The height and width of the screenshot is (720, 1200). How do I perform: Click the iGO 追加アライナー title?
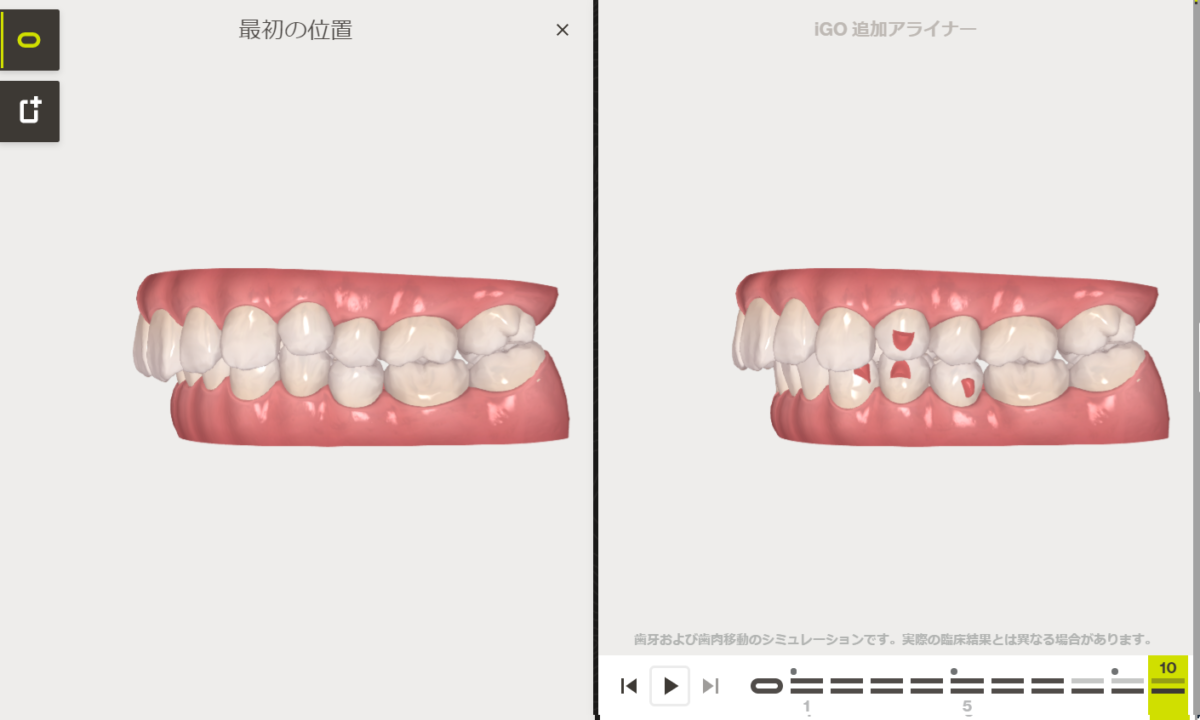point(895,29)
